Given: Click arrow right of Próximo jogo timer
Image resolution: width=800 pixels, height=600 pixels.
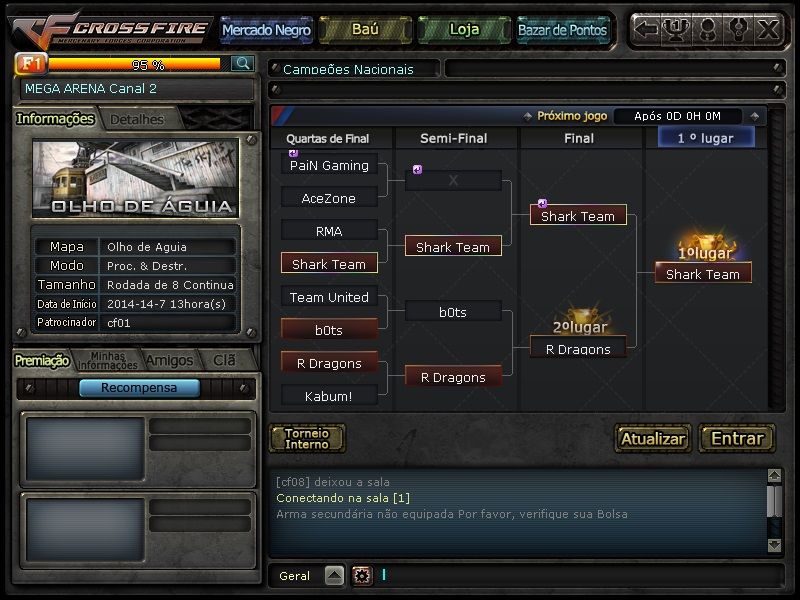Looking at the screenshot, I should [x=755, y=116].
